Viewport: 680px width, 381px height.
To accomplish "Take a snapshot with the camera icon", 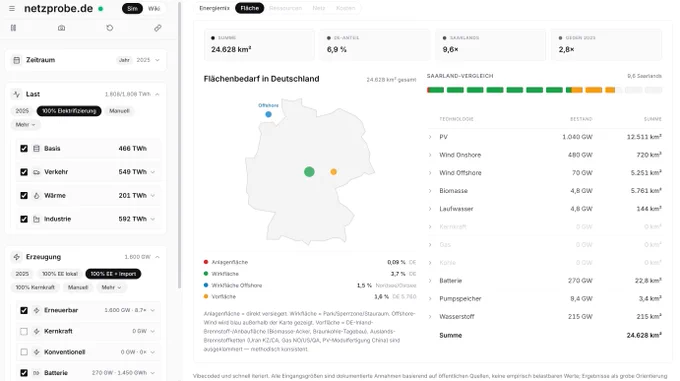I will click(62, 28).
